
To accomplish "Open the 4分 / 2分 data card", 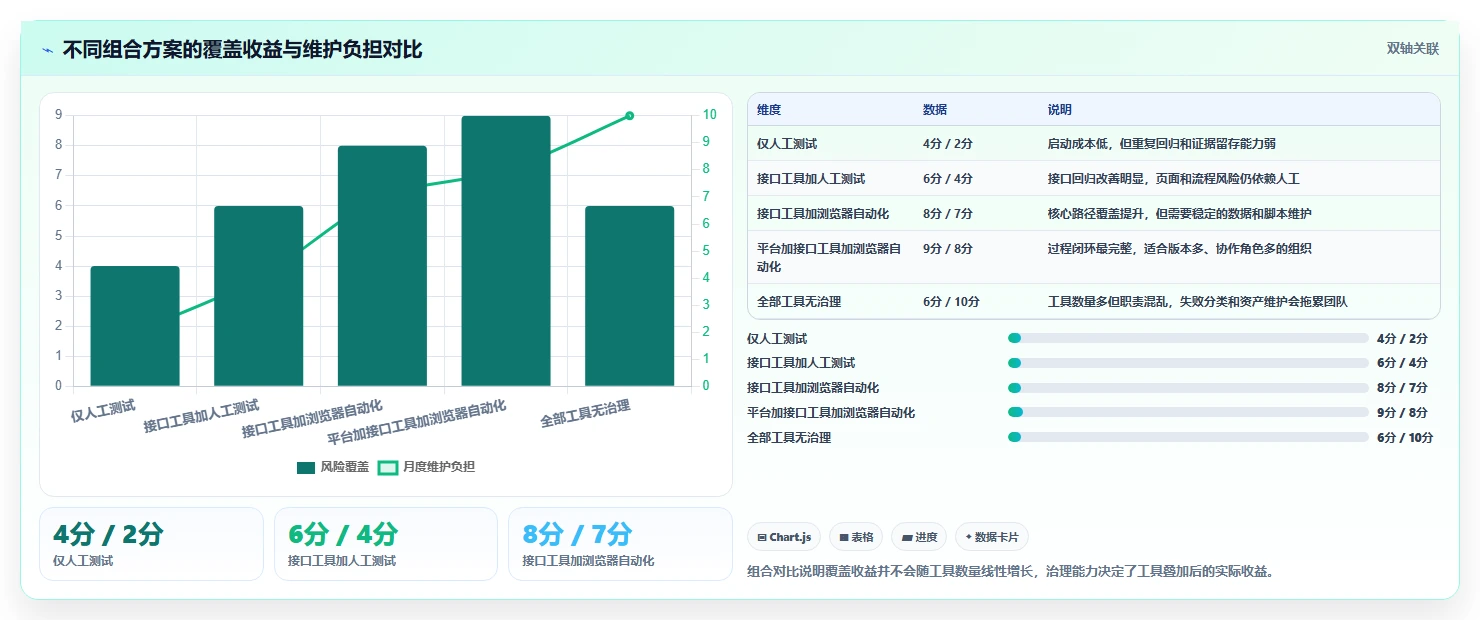I will click(x=151, y=544).
